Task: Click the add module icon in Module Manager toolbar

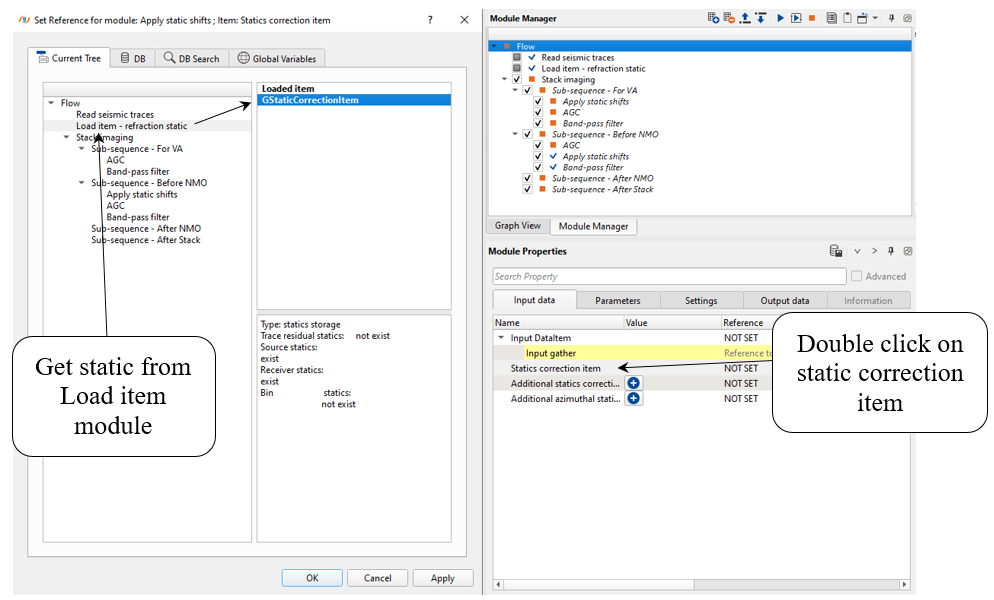Action: point(713,18)
